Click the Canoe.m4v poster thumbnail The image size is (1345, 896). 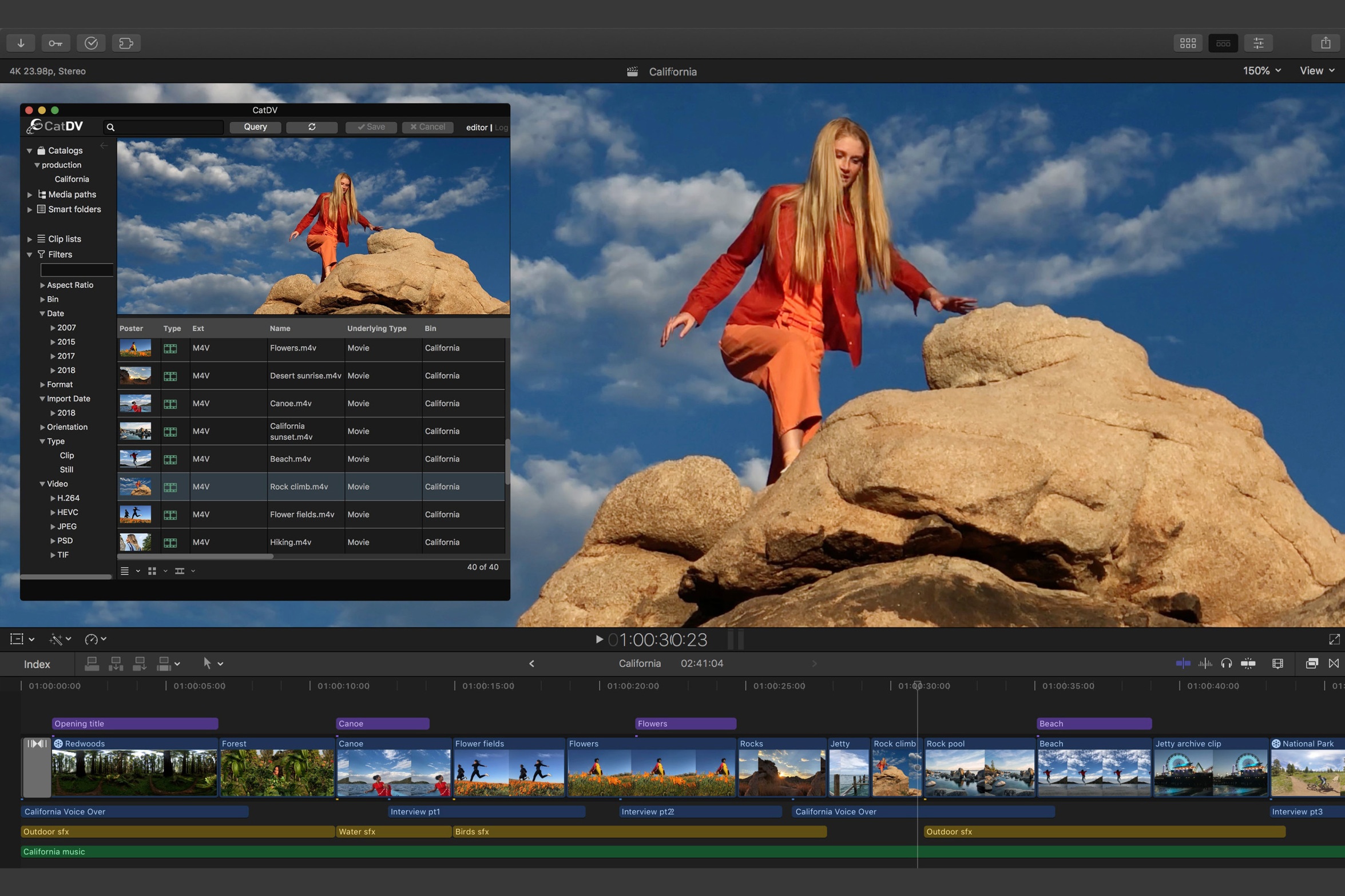[136, 404]
